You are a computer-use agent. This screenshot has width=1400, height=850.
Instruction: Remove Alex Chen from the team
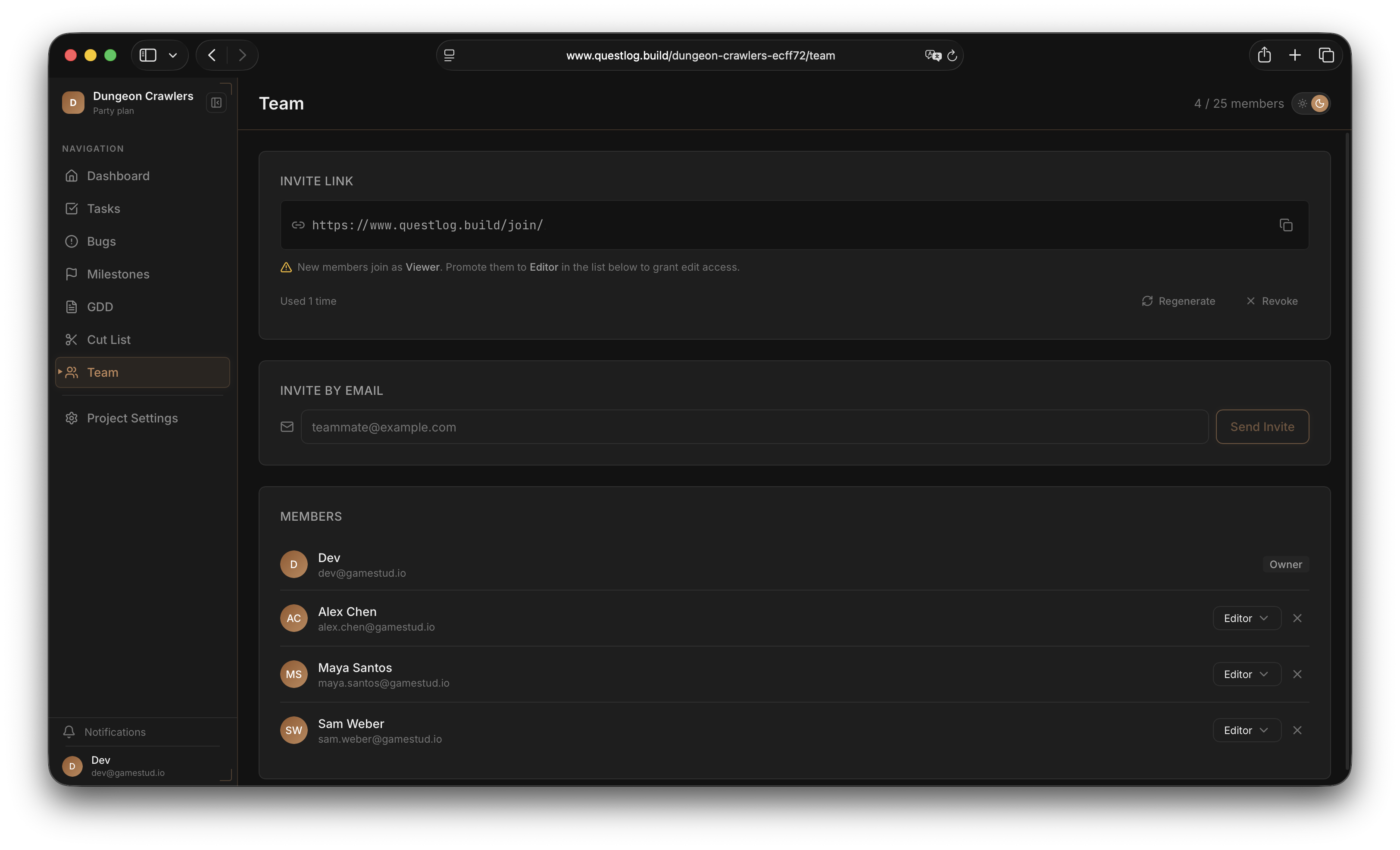1297,618
